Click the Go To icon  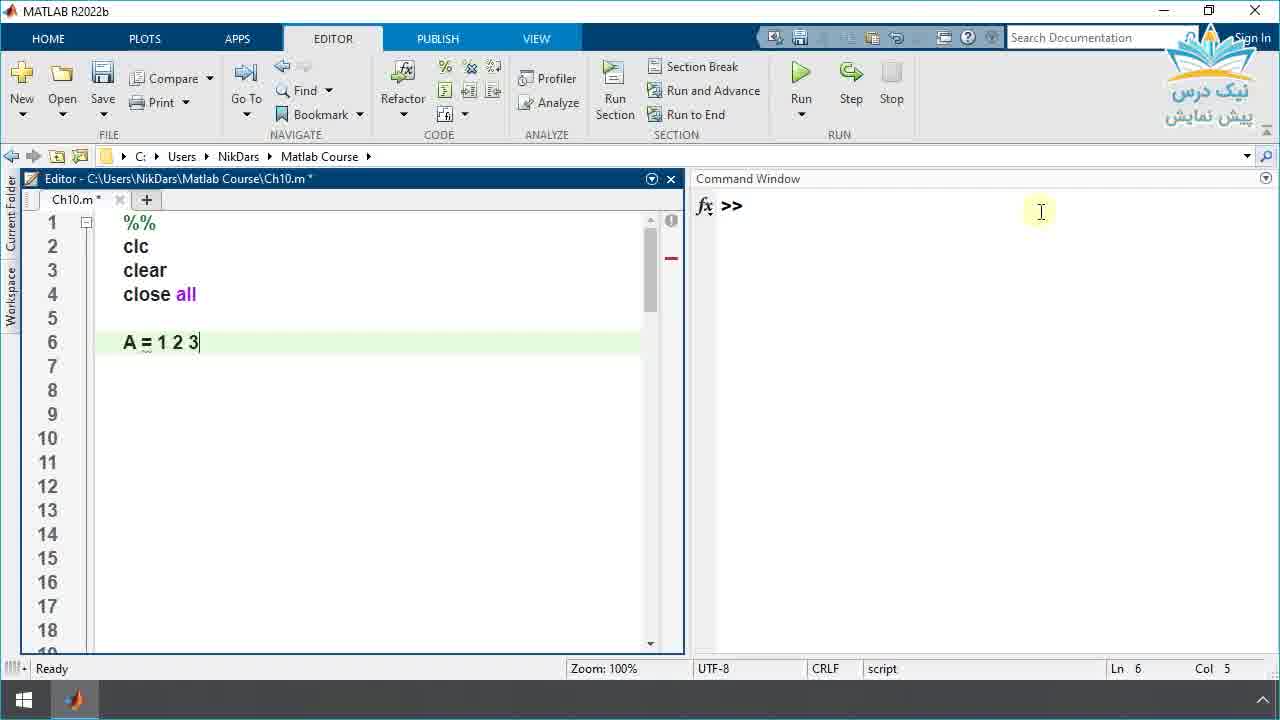click(x=246, y=73)
